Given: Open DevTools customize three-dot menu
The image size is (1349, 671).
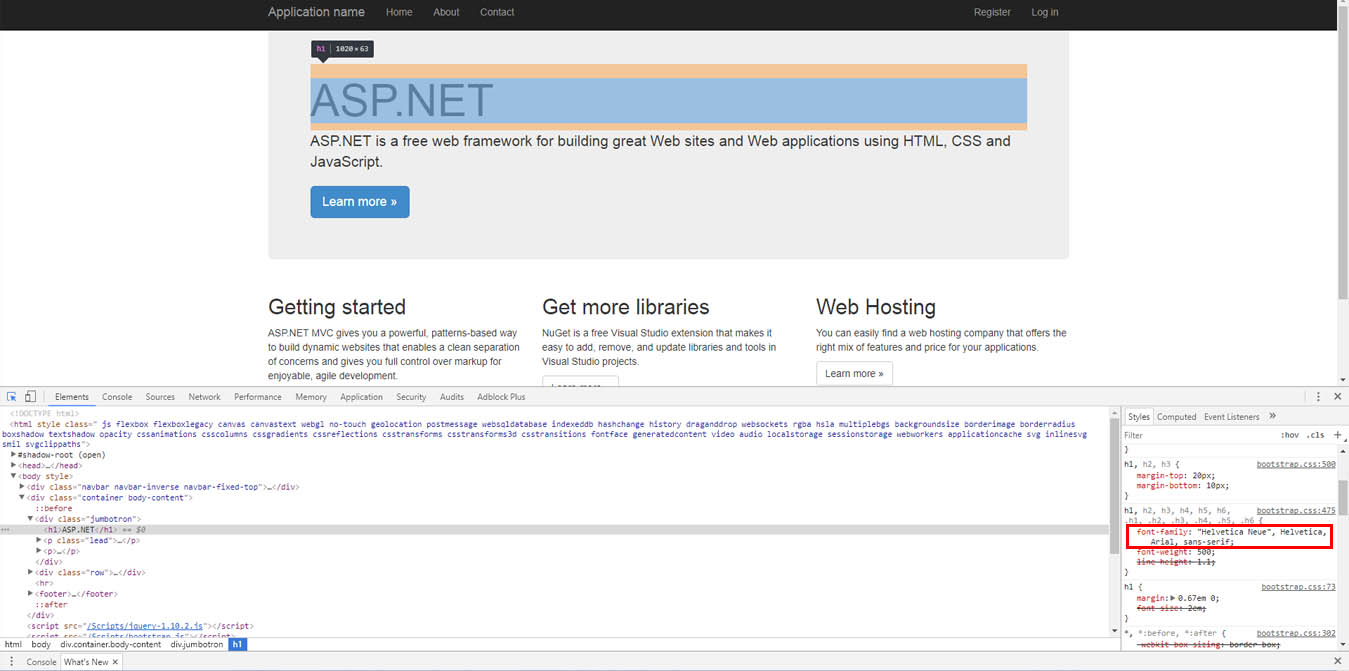Looking at the screenshot, I should (x=1318, y=397).
